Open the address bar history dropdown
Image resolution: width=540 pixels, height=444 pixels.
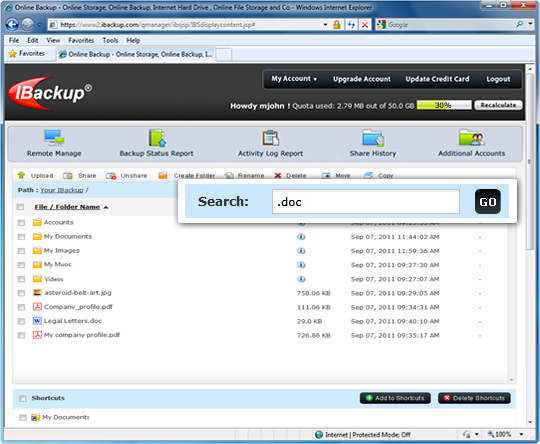(325, 25)
